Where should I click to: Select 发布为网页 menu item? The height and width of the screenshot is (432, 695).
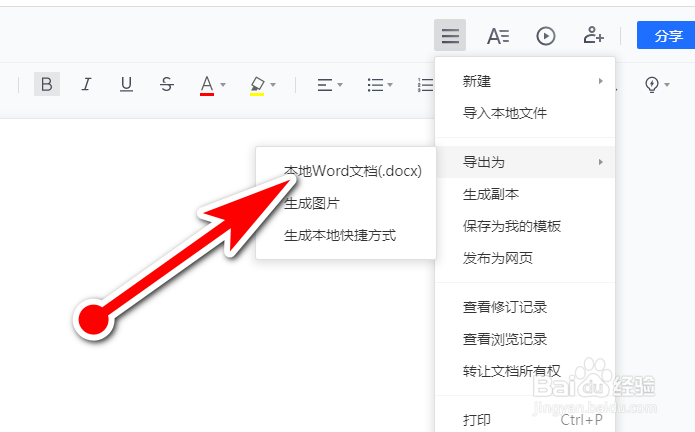click(525, 258)
